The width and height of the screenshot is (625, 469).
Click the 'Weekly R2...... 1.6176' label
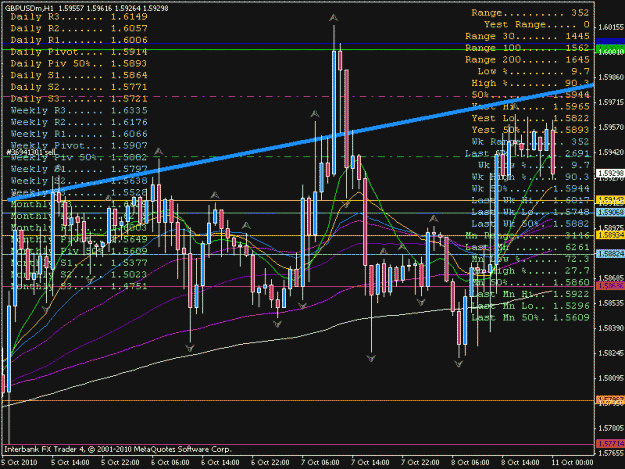coord(79,122)
